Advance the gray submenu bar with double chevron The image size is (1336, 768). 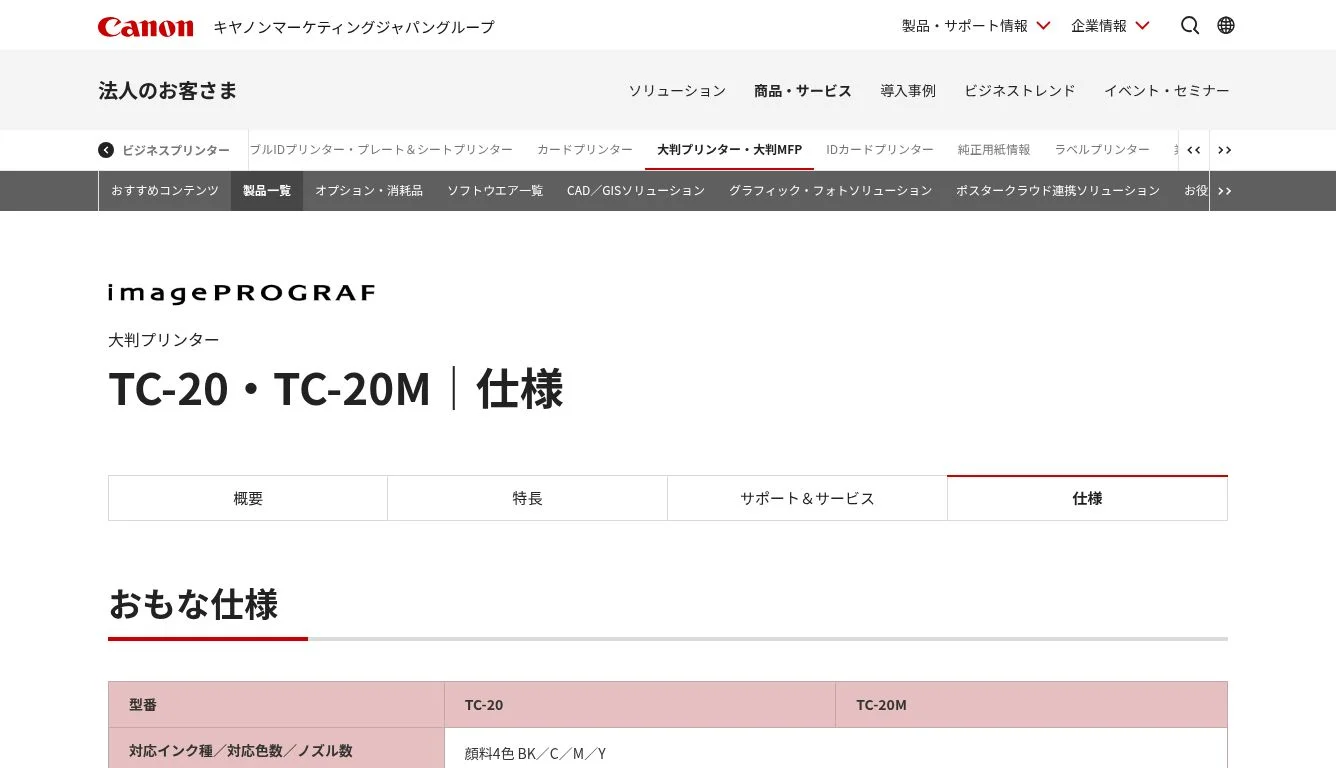pyautogui.click(x=1224, y=191)
